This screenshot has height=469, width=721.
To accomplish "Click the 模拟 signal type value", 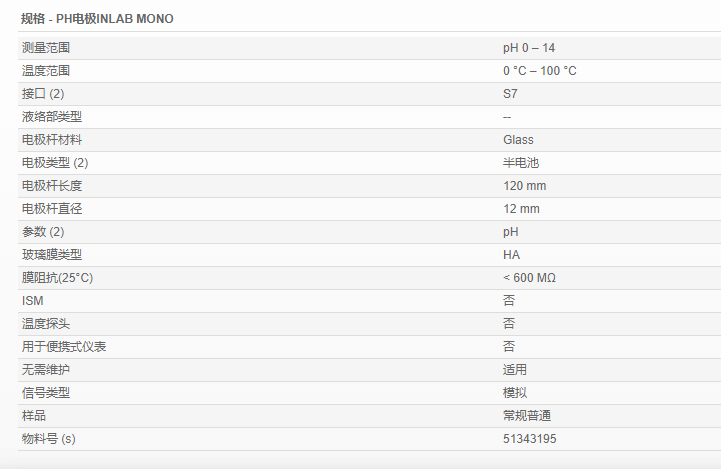I will (515, 393).
